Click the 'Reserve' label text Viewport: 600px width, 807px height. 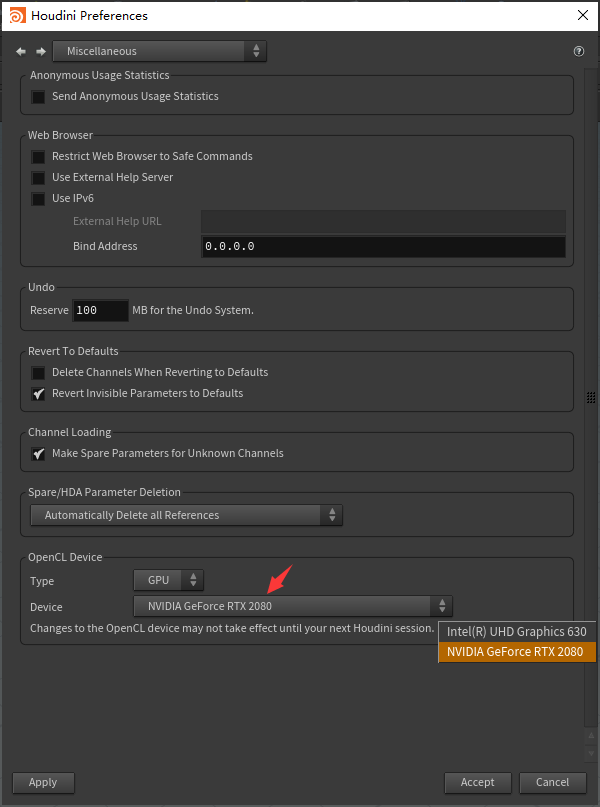[x=49, y=310]
